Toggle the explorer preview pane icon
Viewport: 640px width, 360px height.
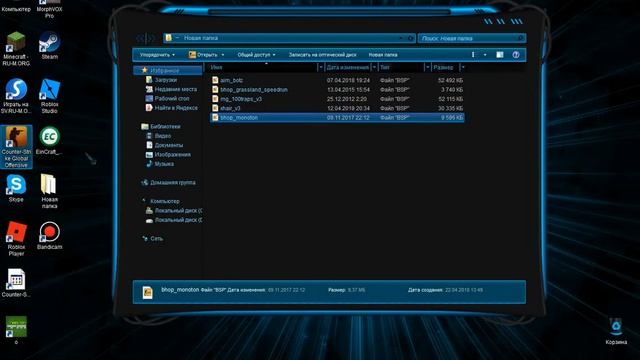(x=500, y=55)
